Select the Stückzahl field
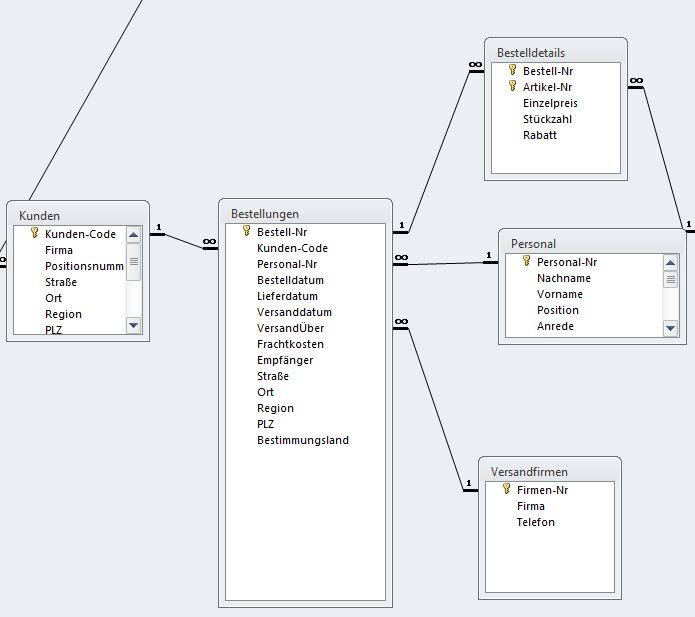This screenshot has width=695, height=617. tap(547, 119)
